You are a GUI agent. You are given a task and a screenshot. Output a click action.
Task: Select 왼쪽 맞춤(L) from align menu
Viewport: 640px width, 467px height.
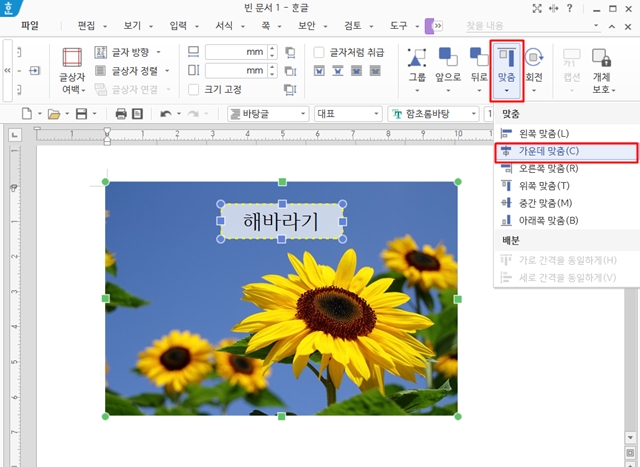pos(567,133)
